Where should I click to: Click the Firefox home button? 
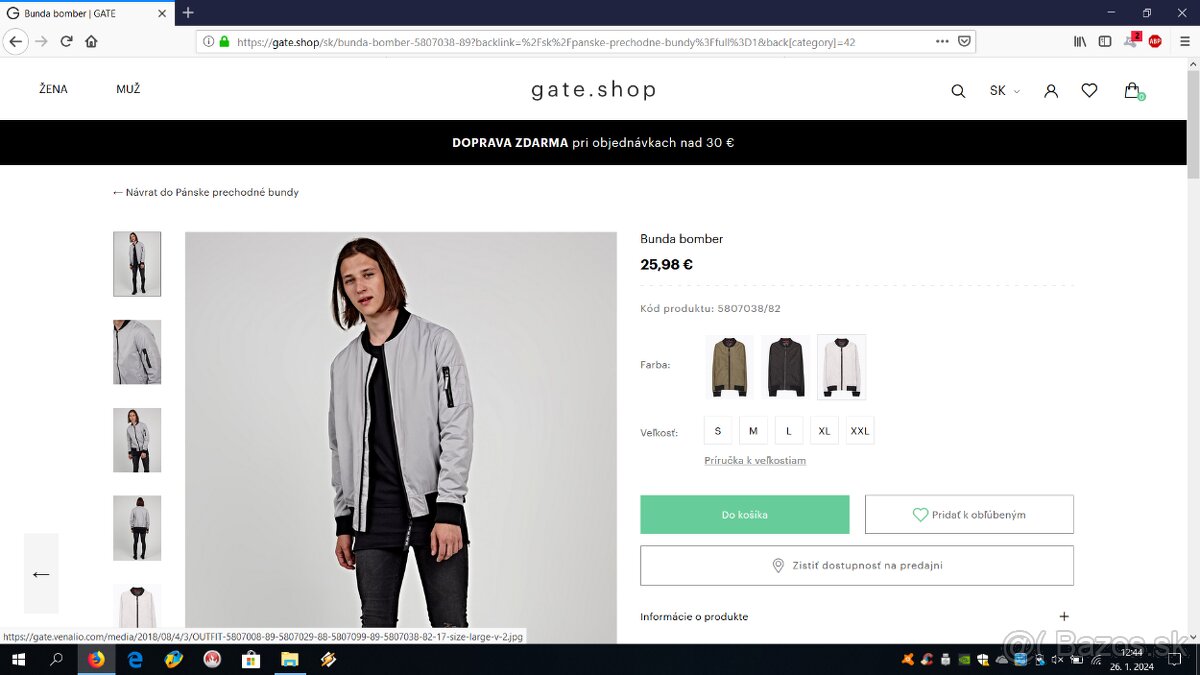tap(91, 41)
